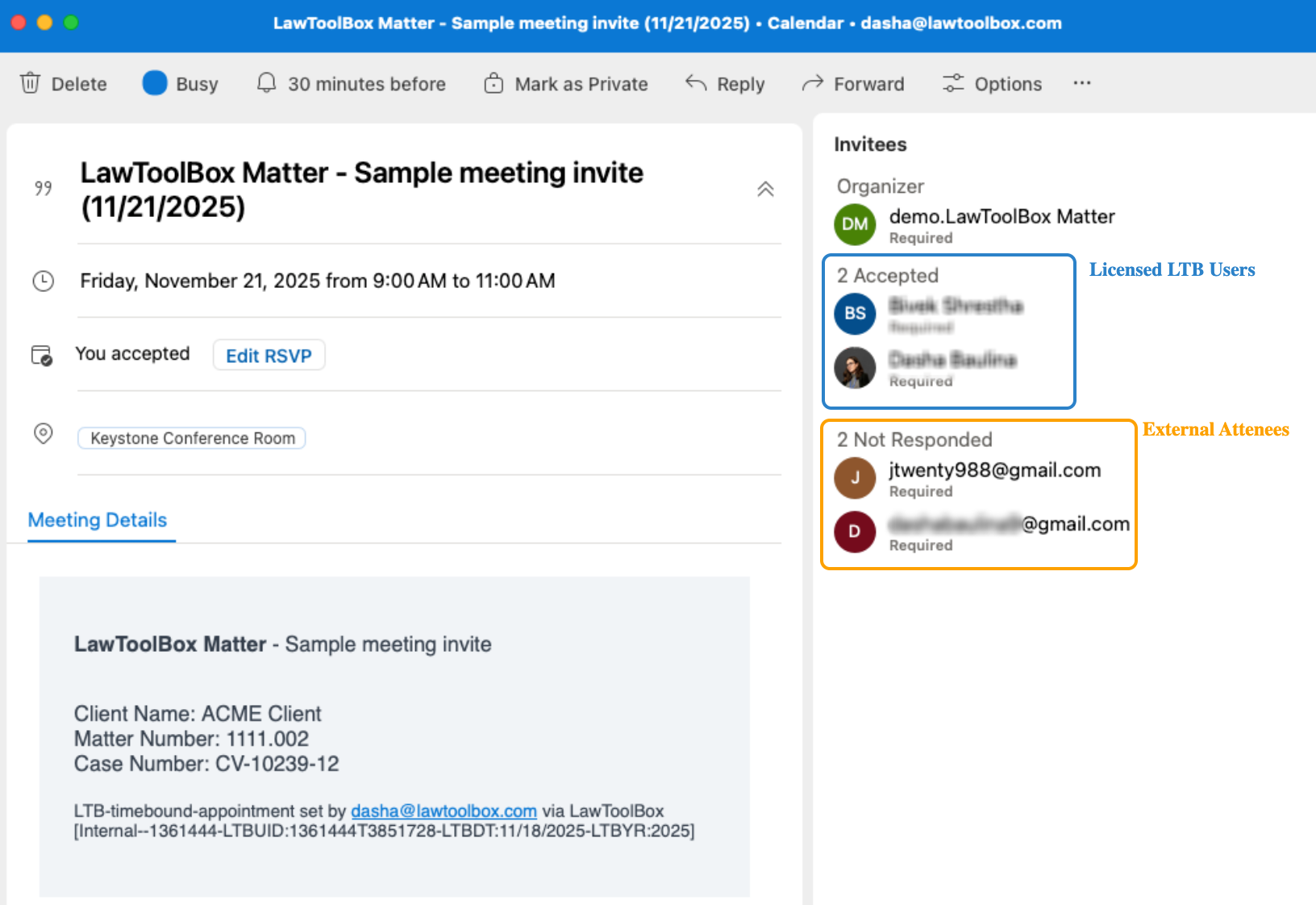1316x905 pixels.
Task: Click the Mark as Private lock icon
Action: coord(493,83)
